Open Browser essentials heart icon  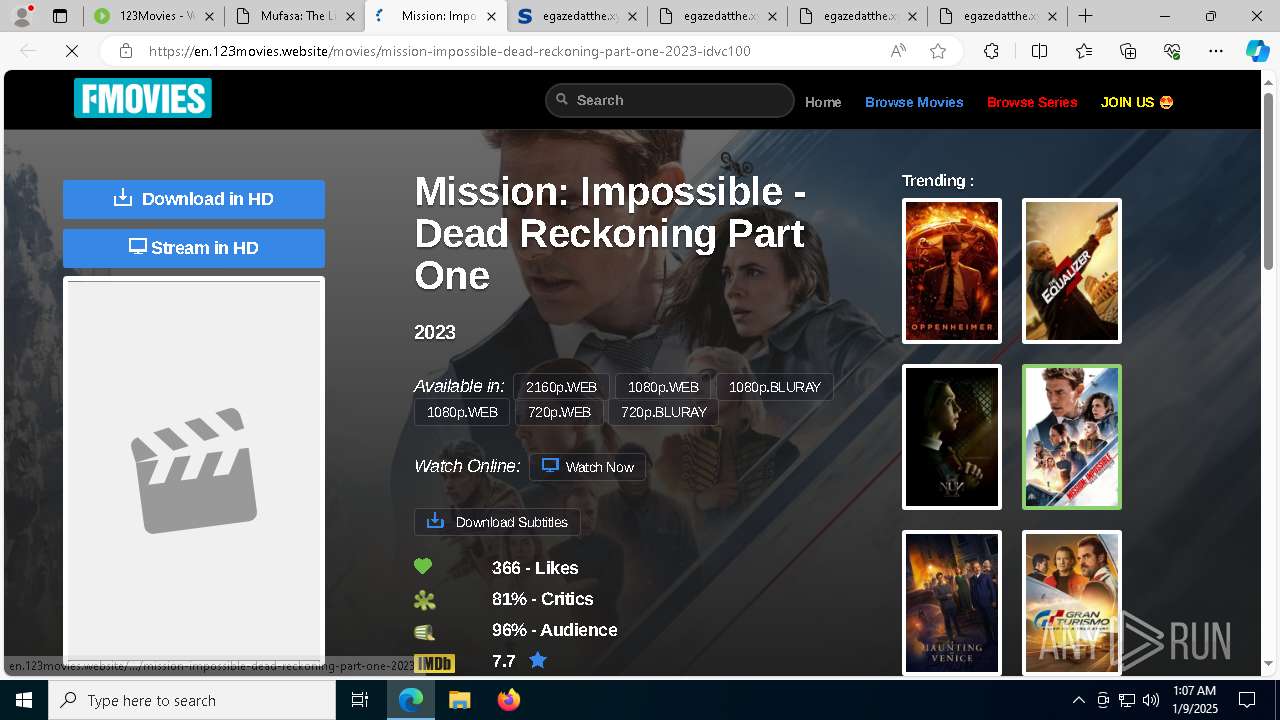[1172, 51]
